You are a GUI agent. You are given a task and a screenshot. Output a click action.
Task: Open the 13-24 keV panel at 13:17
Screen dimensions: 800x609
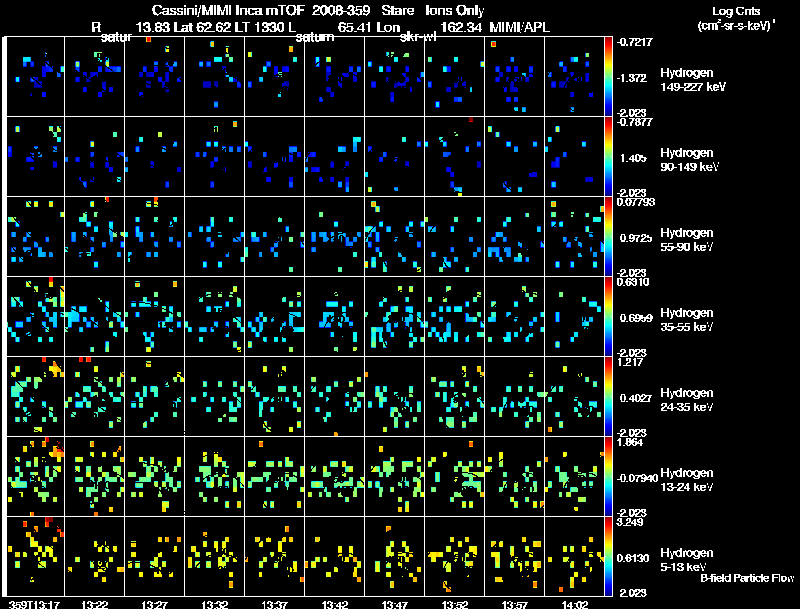(35, 476)
